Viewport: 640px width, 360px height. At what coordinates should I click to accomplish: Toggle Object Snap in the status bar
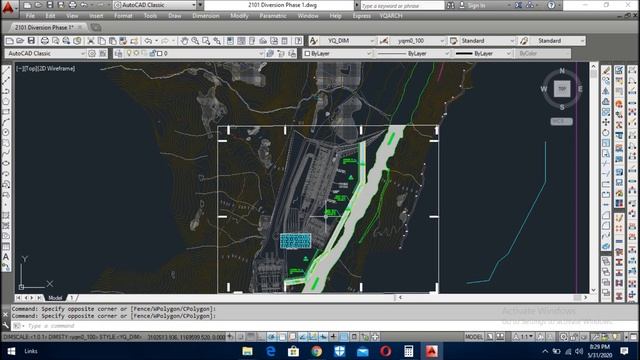pos(282,337)
